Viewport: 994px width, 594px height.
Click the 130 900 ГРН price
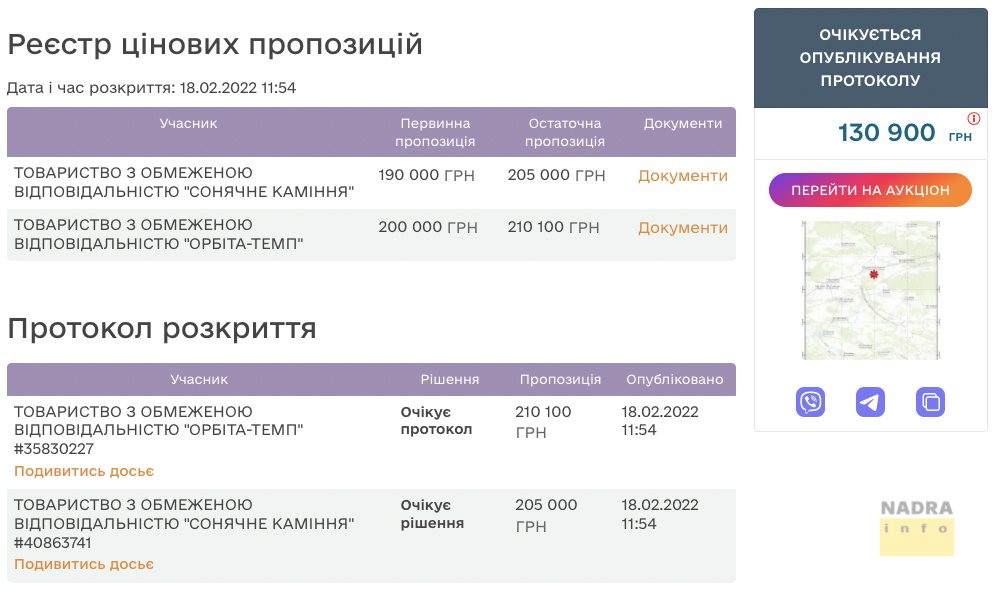pyautogui.click(x=887, y=133)
